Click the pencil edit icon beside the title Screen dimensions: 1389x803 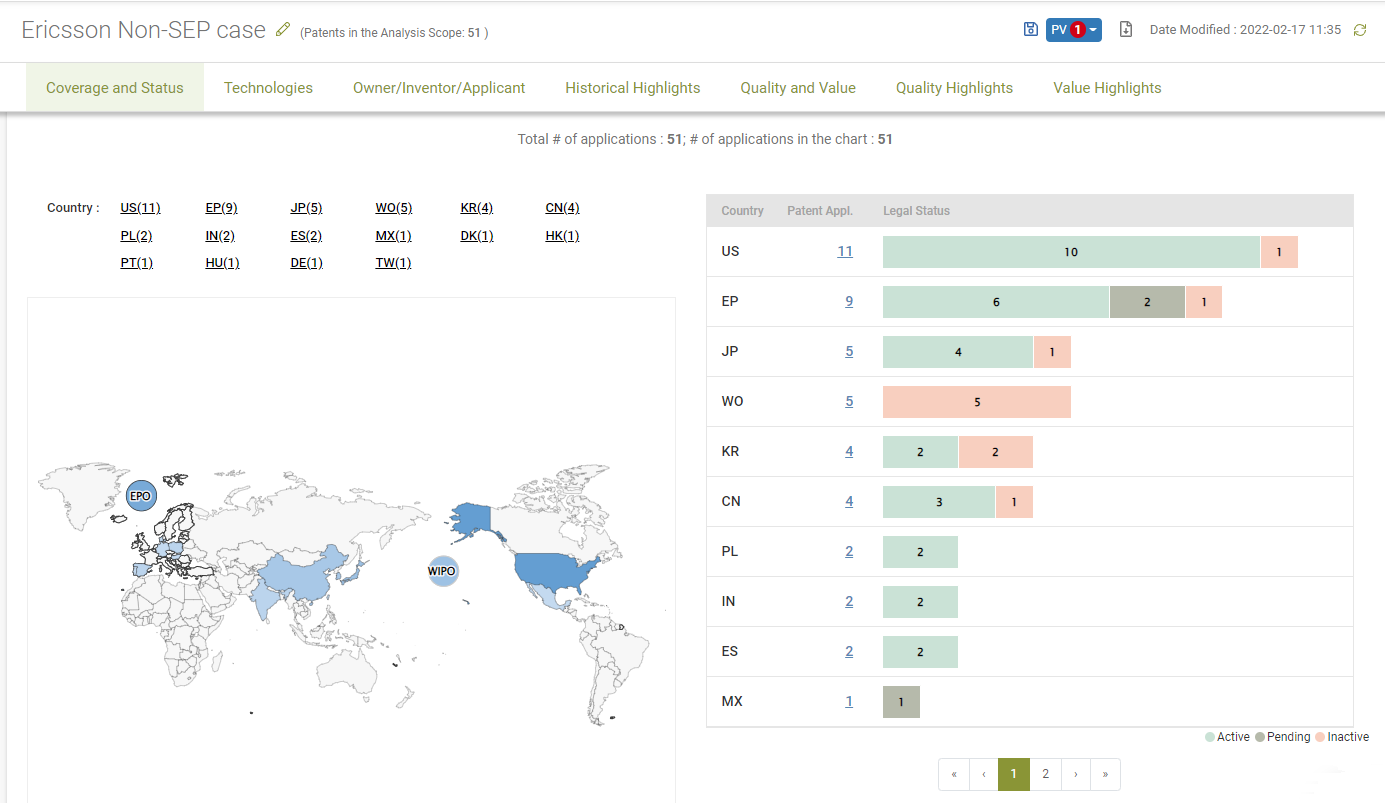click(283, 30)
